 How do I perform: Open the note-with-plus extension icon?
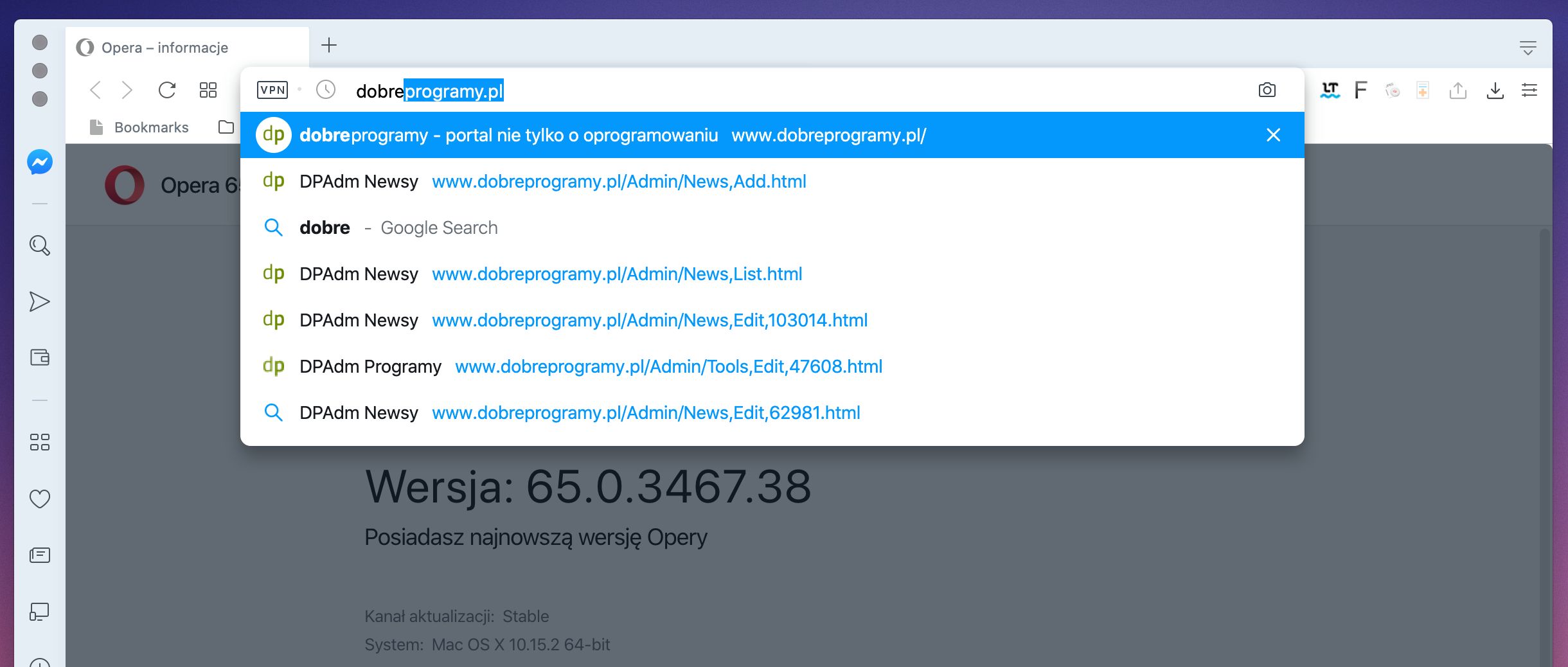[x=1423, y=90]
